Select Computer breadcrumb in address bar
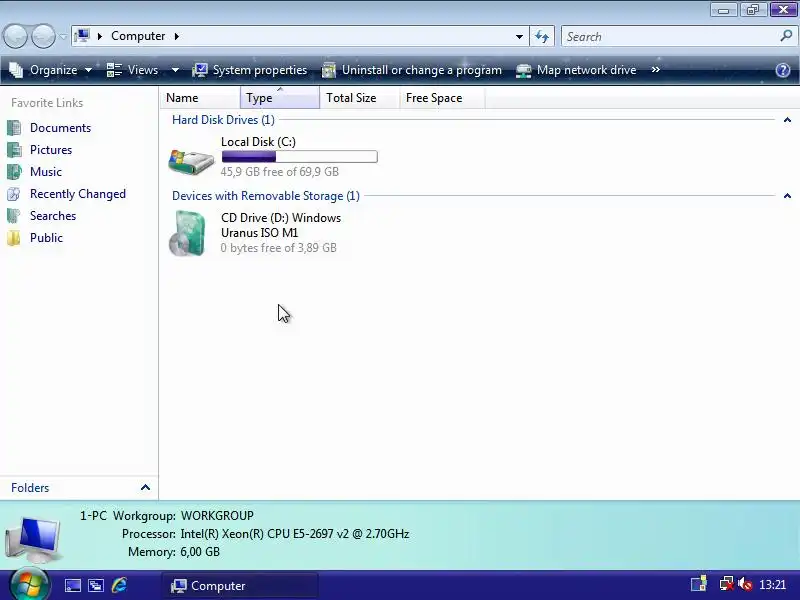 pyautogui.click(x=138, y=36)
